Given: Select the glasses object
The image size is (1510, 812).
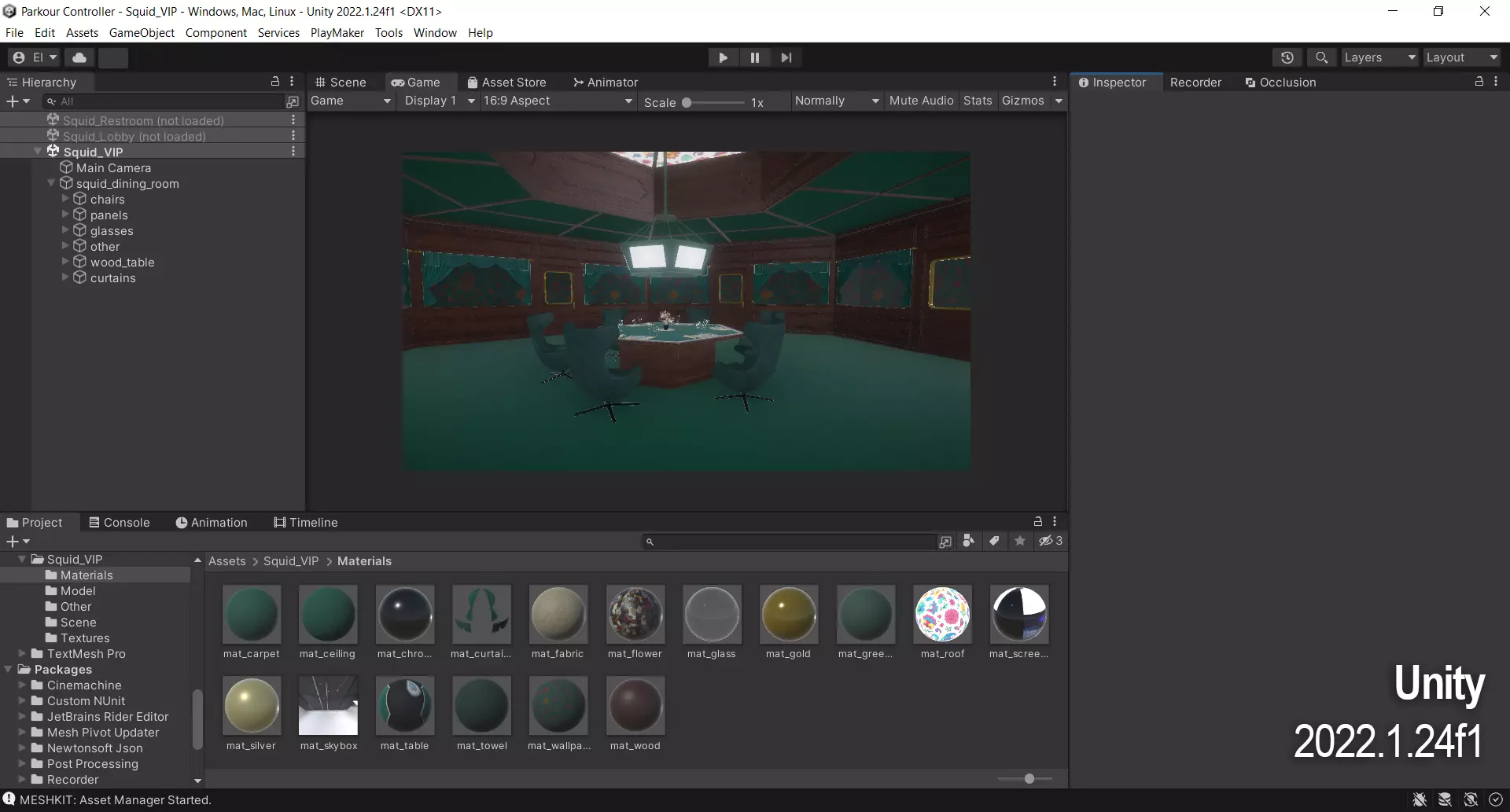Looking at the screenshot, I should [x=112, y=230].
